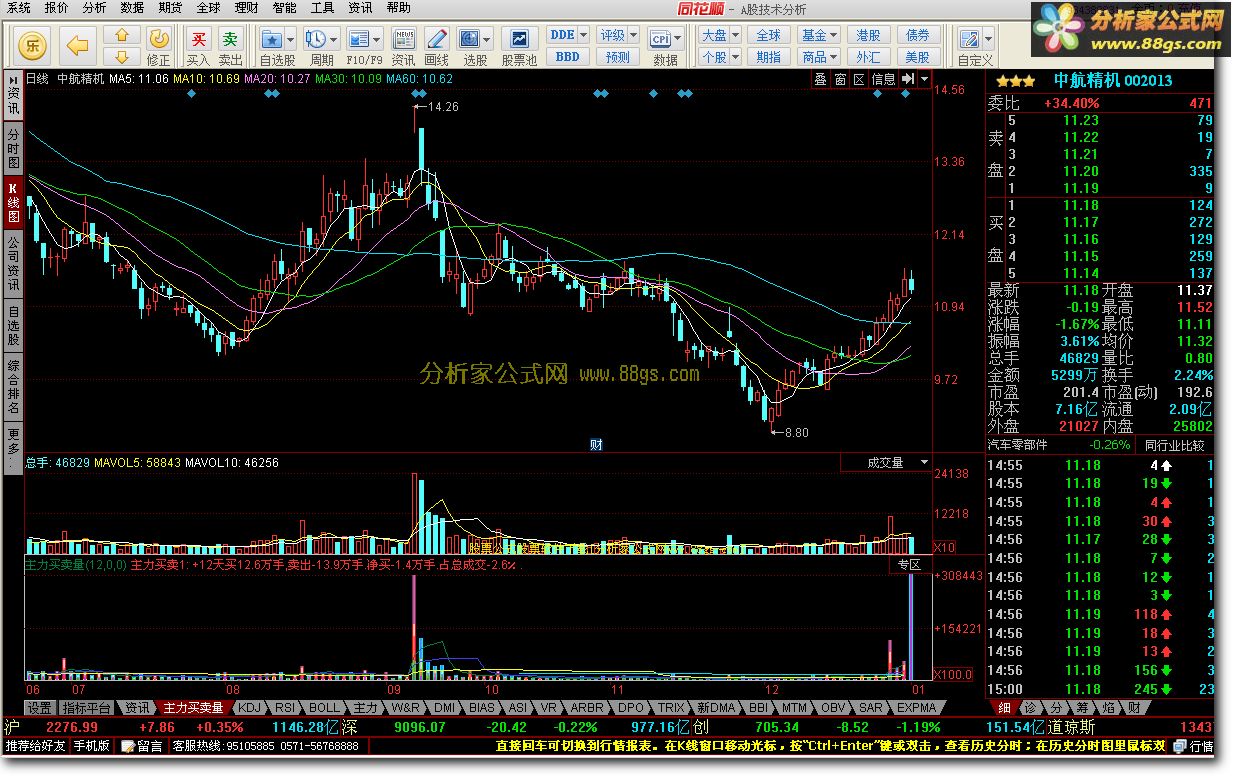Viewport: 1233px width, 776px height.
Task: Click the 留言 message icon
Action: (x=142, y=746)
